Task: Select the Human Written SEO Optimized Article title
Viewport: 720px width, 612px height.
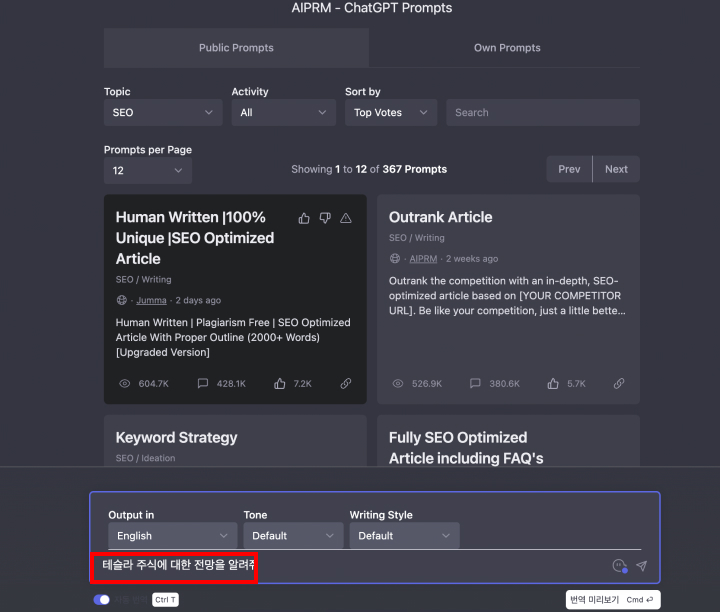Action: (x=195, y=238)
